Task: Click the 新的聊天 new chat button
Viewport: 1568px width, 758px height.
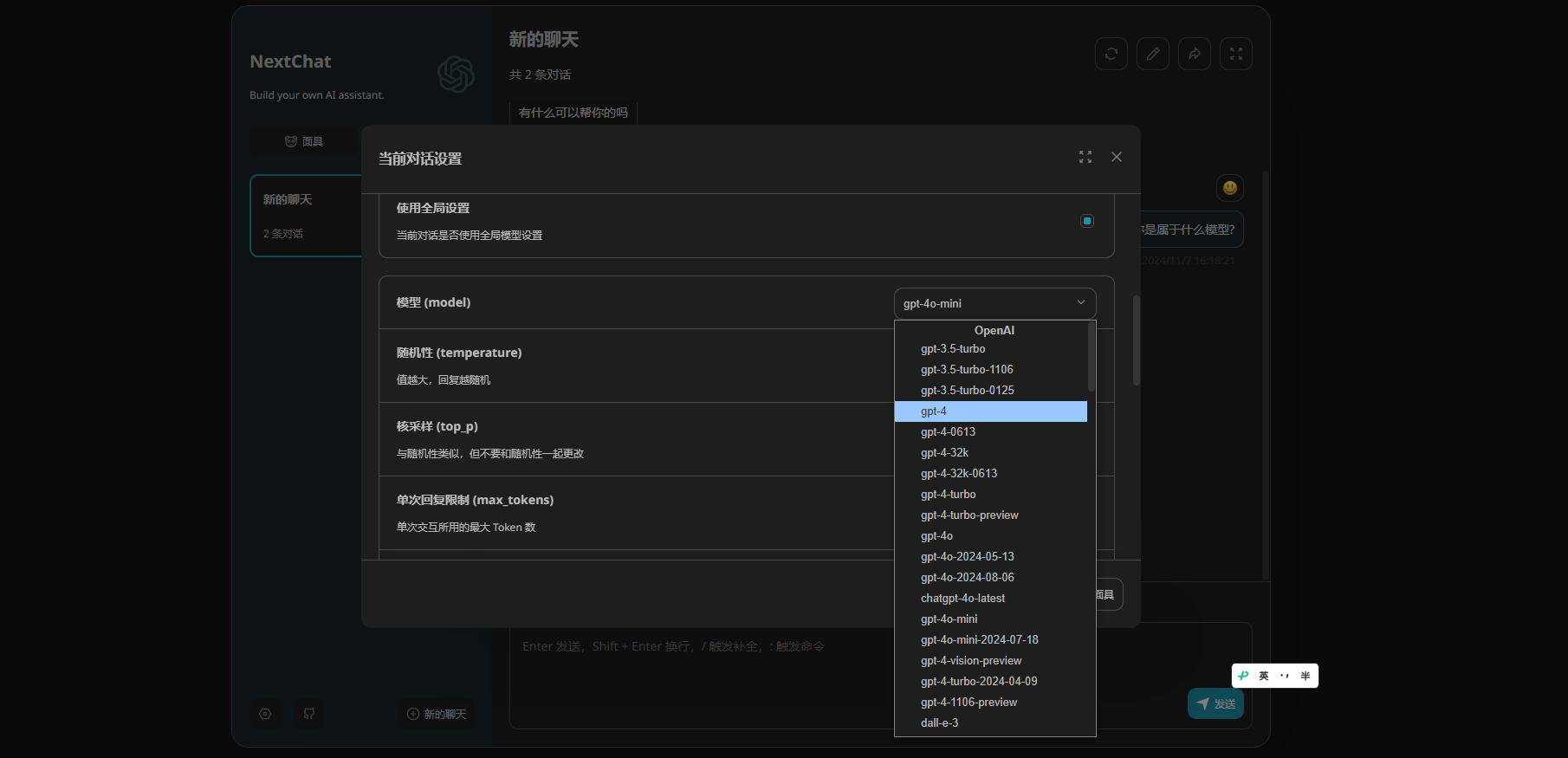Action: (x=437, y=714)
